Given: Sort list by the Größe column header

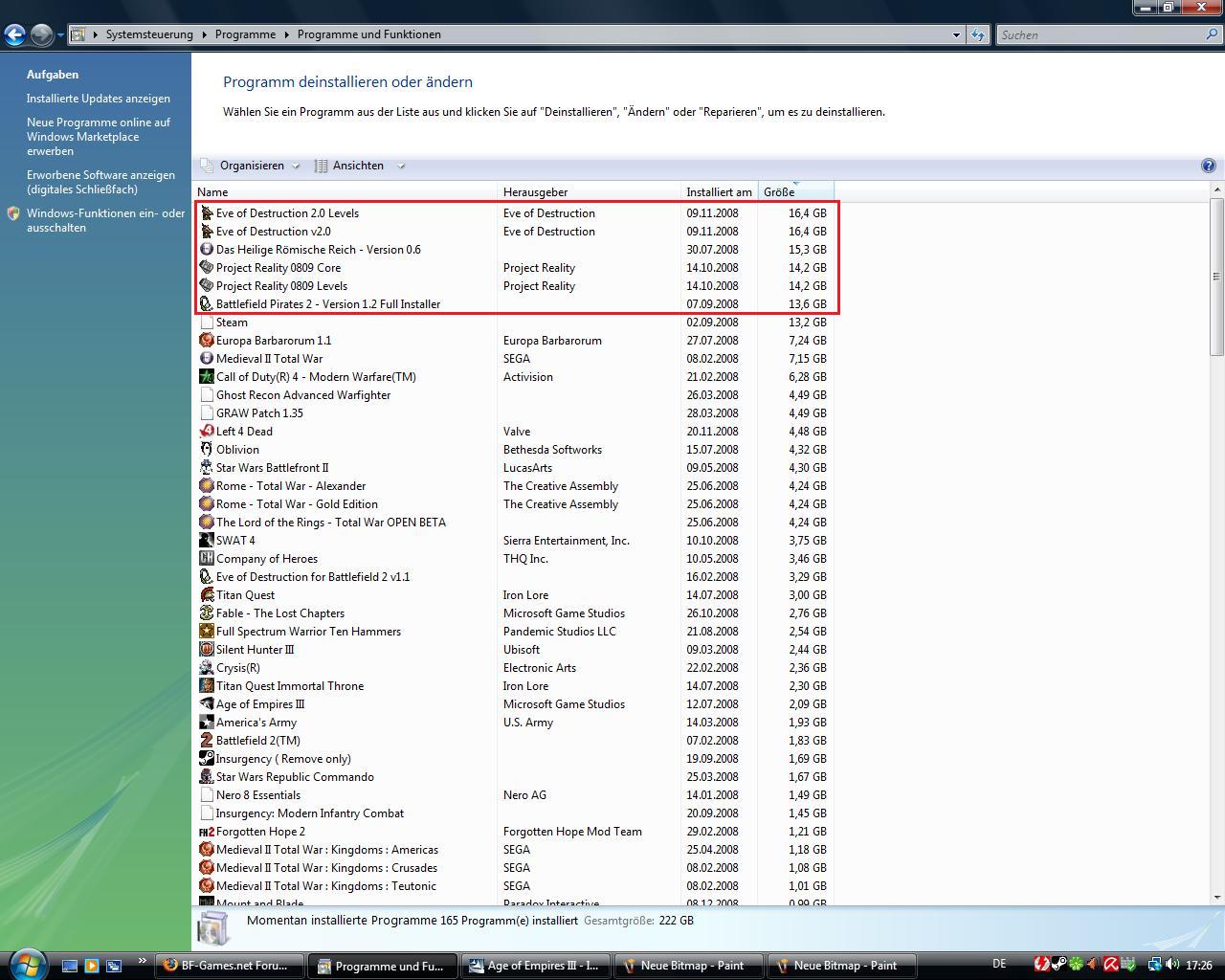Looking at the screenshot, I should tap(796, 192).
